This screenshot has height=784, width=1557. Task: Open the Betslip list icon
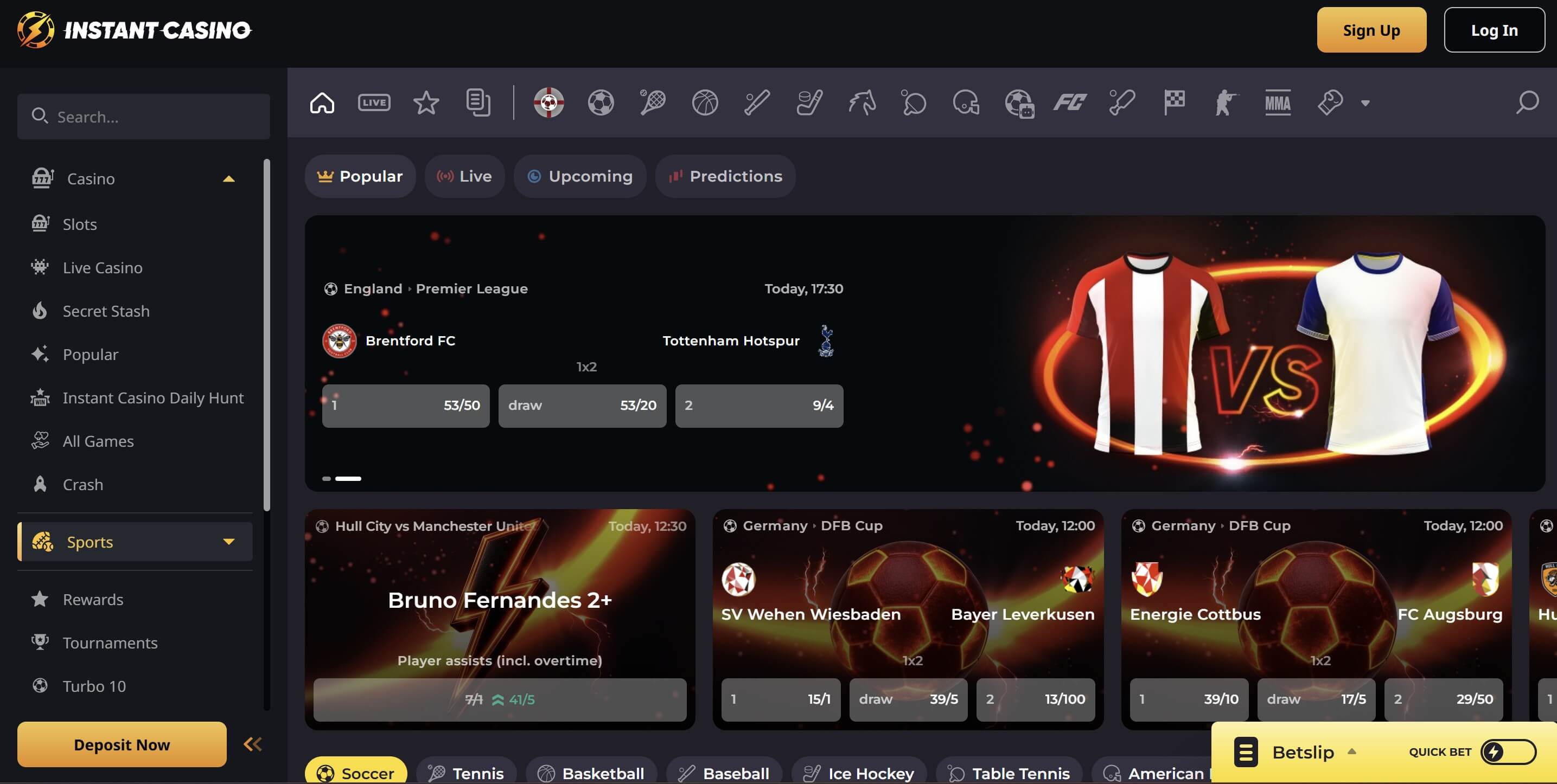(1245, 752)
